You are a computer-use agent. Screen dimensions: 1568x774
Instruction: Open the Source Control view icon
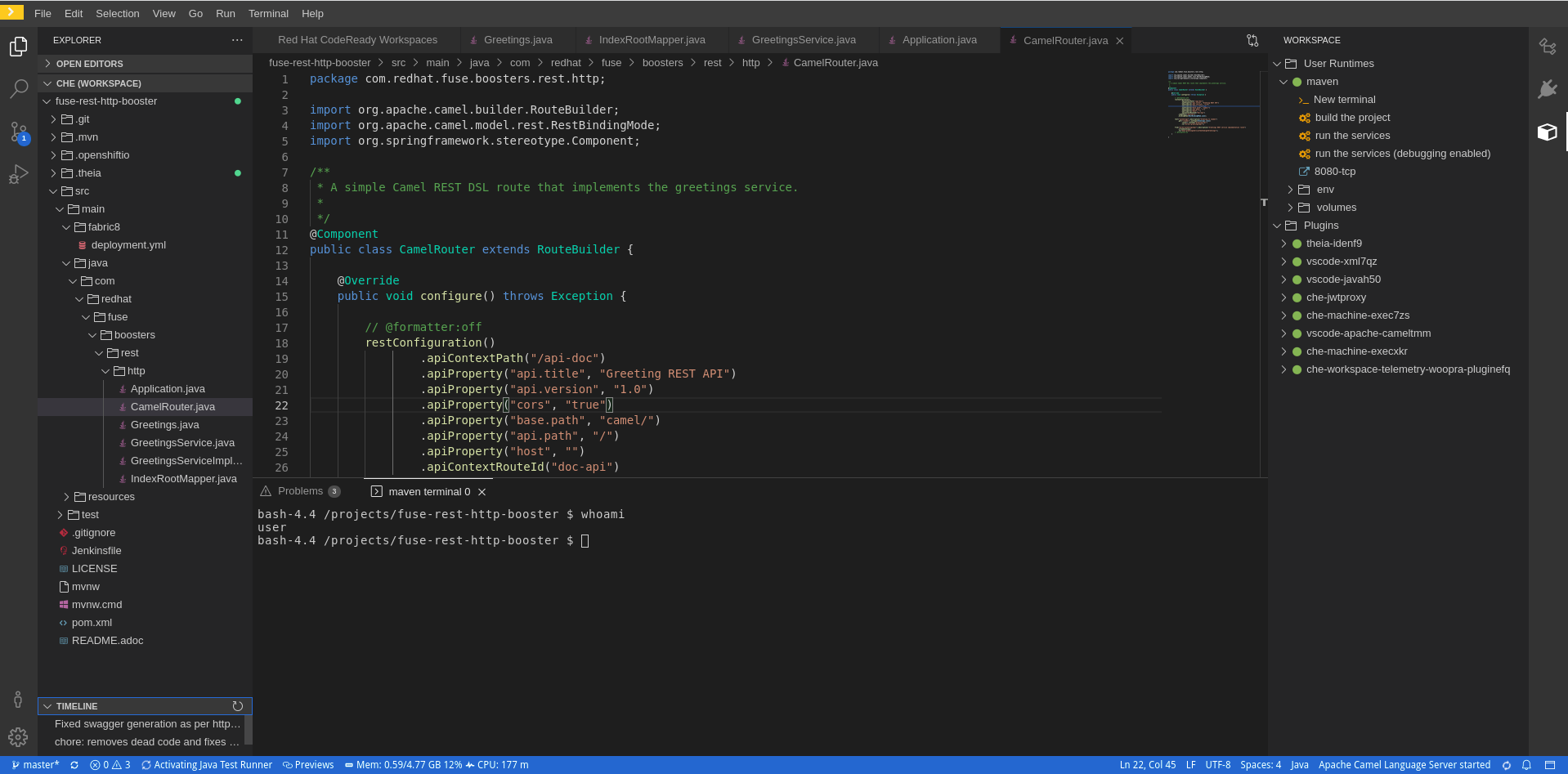point(18,132)
